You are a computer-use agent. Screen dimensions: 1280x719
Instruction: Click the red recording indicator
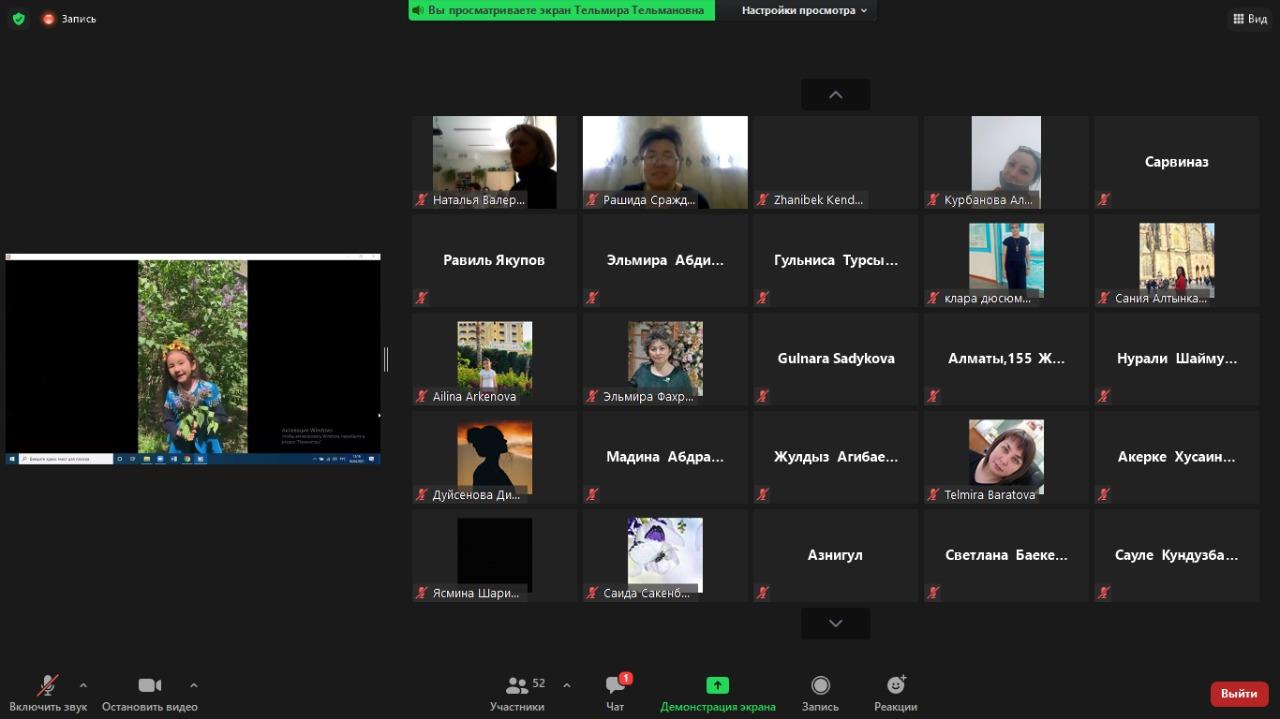pos(48,18)
